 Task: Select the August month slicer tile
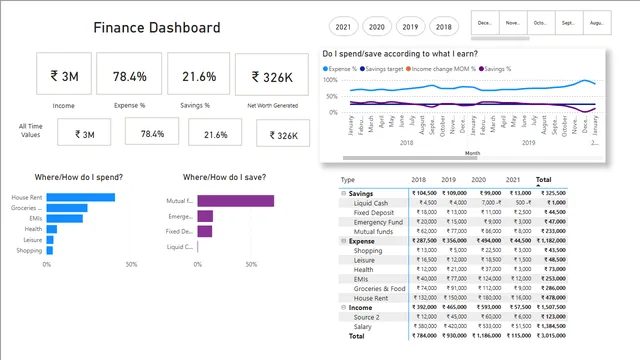pyautogui.click(x=597, y=23)
